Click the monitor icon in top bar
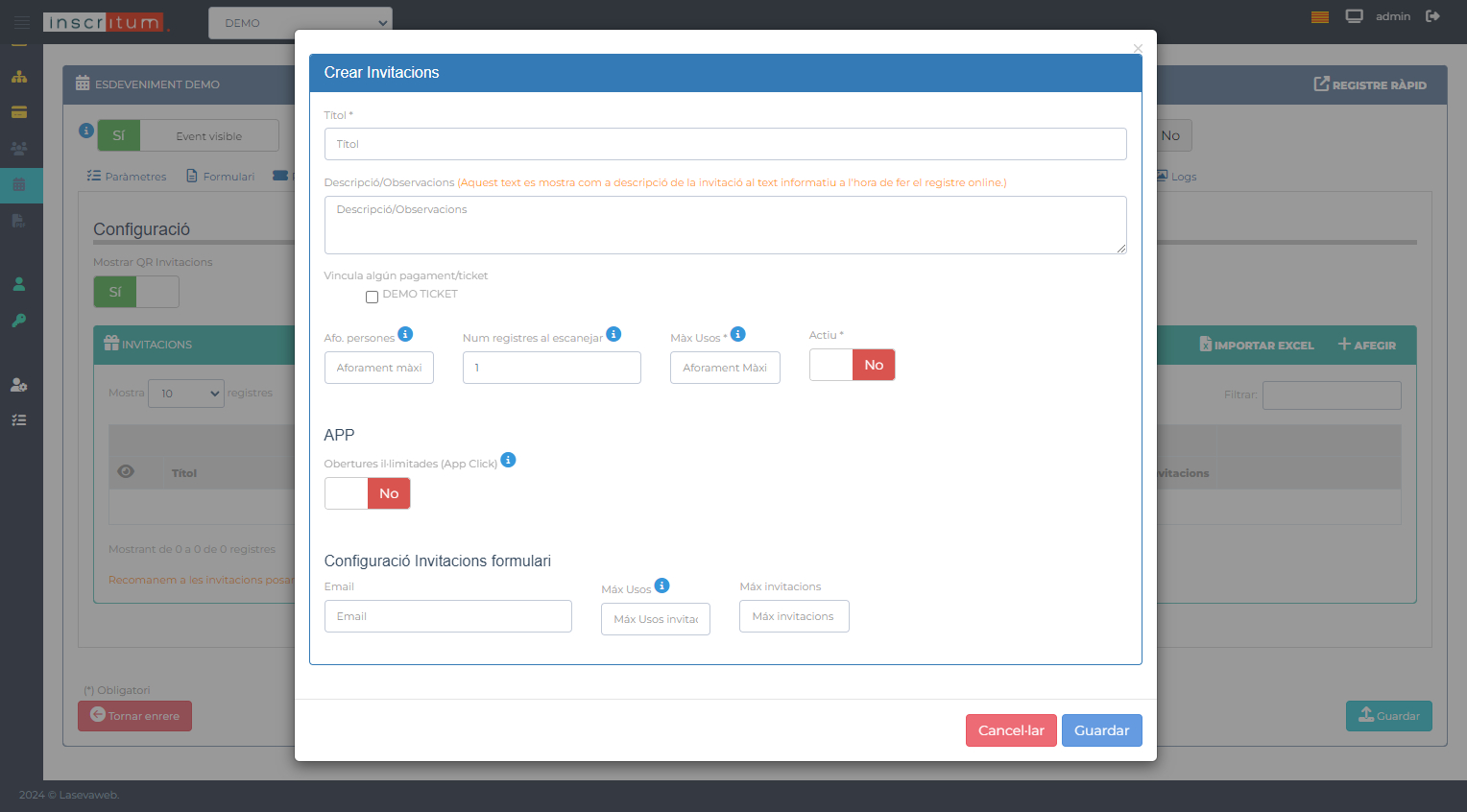Image resolution: width=1467 pixels, height=812 pixels. 1354,16
